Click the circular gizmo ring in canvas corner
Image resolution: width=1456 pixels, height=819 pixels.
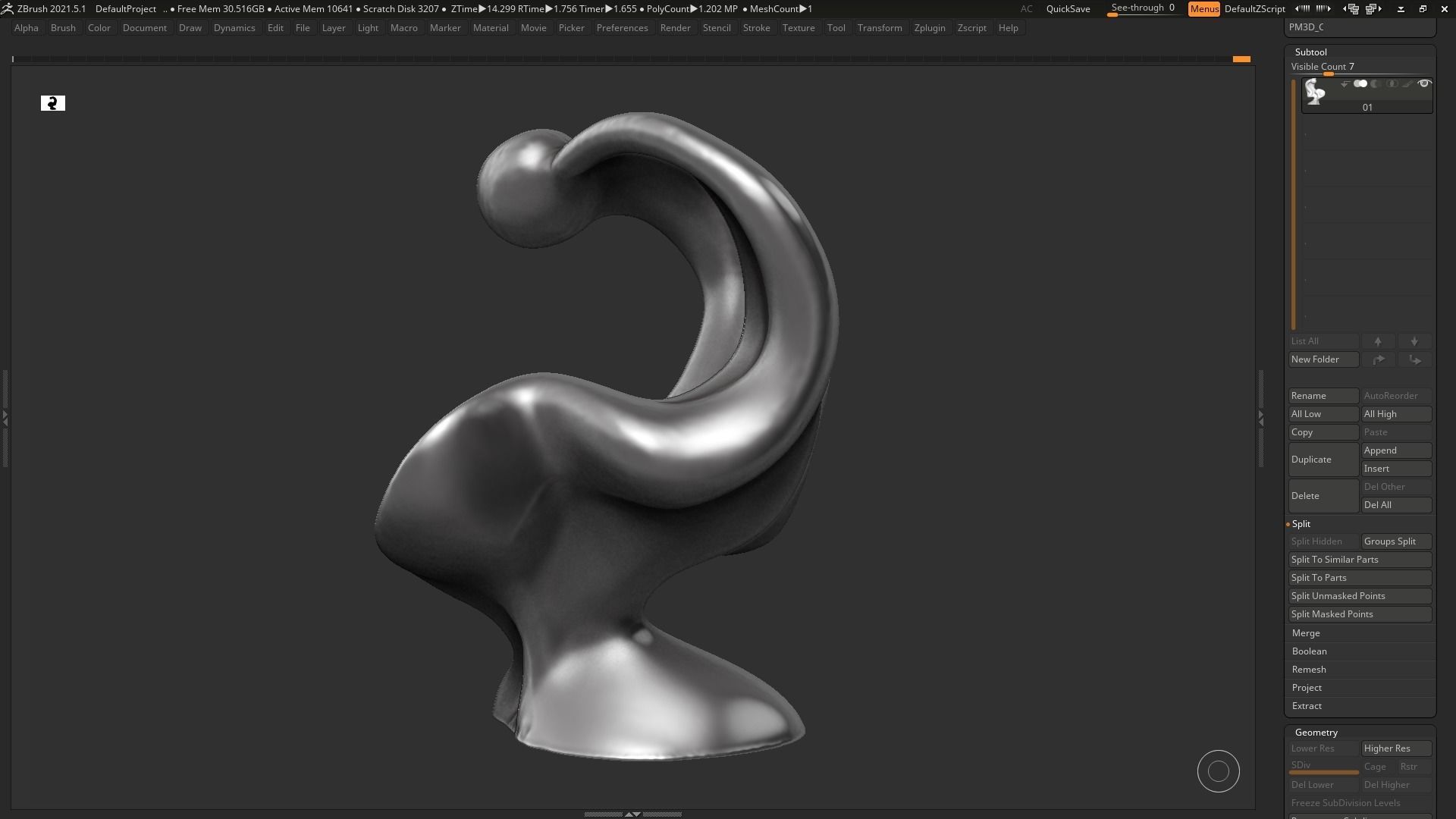[x=1218, y=771]
